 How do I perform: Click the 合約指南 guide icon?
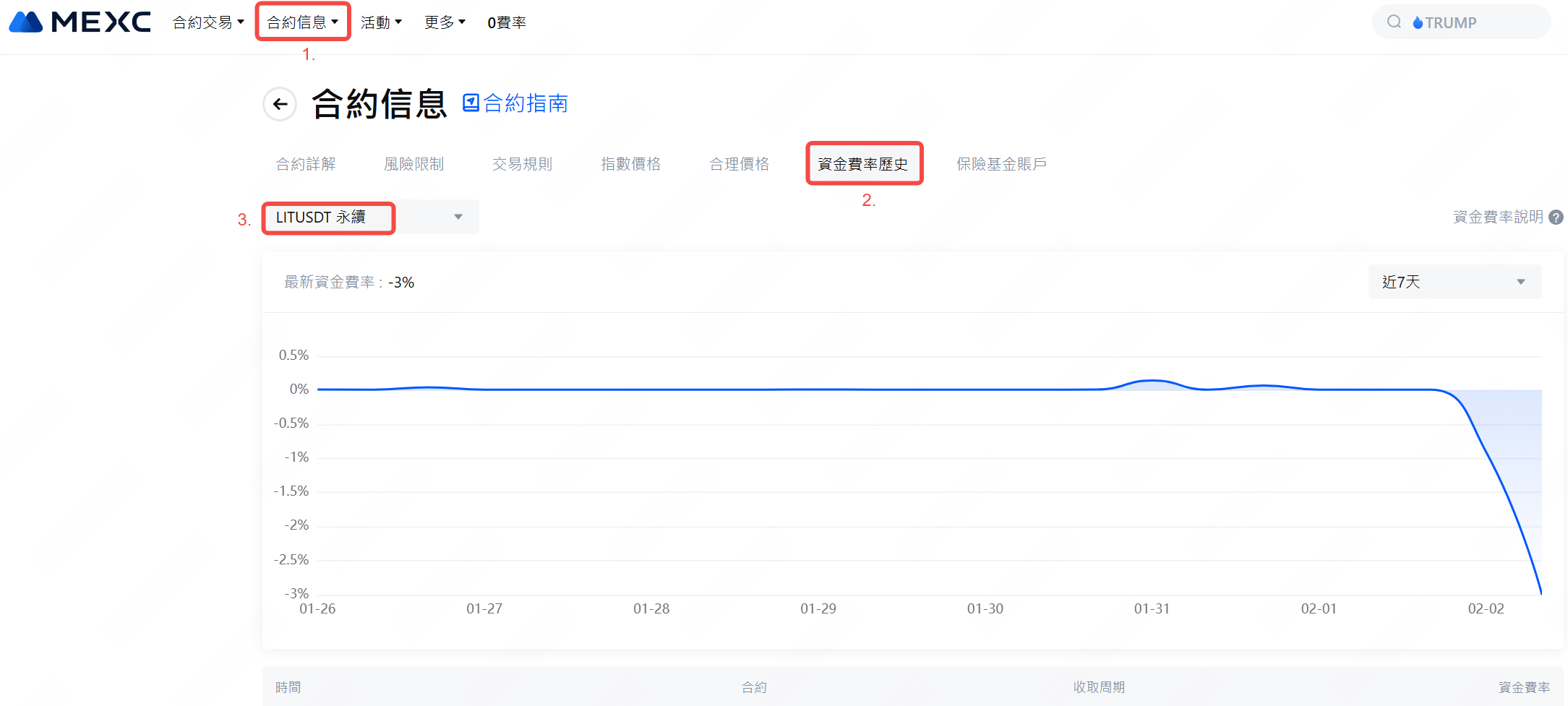pyautogui.click(x=471, y=103)
